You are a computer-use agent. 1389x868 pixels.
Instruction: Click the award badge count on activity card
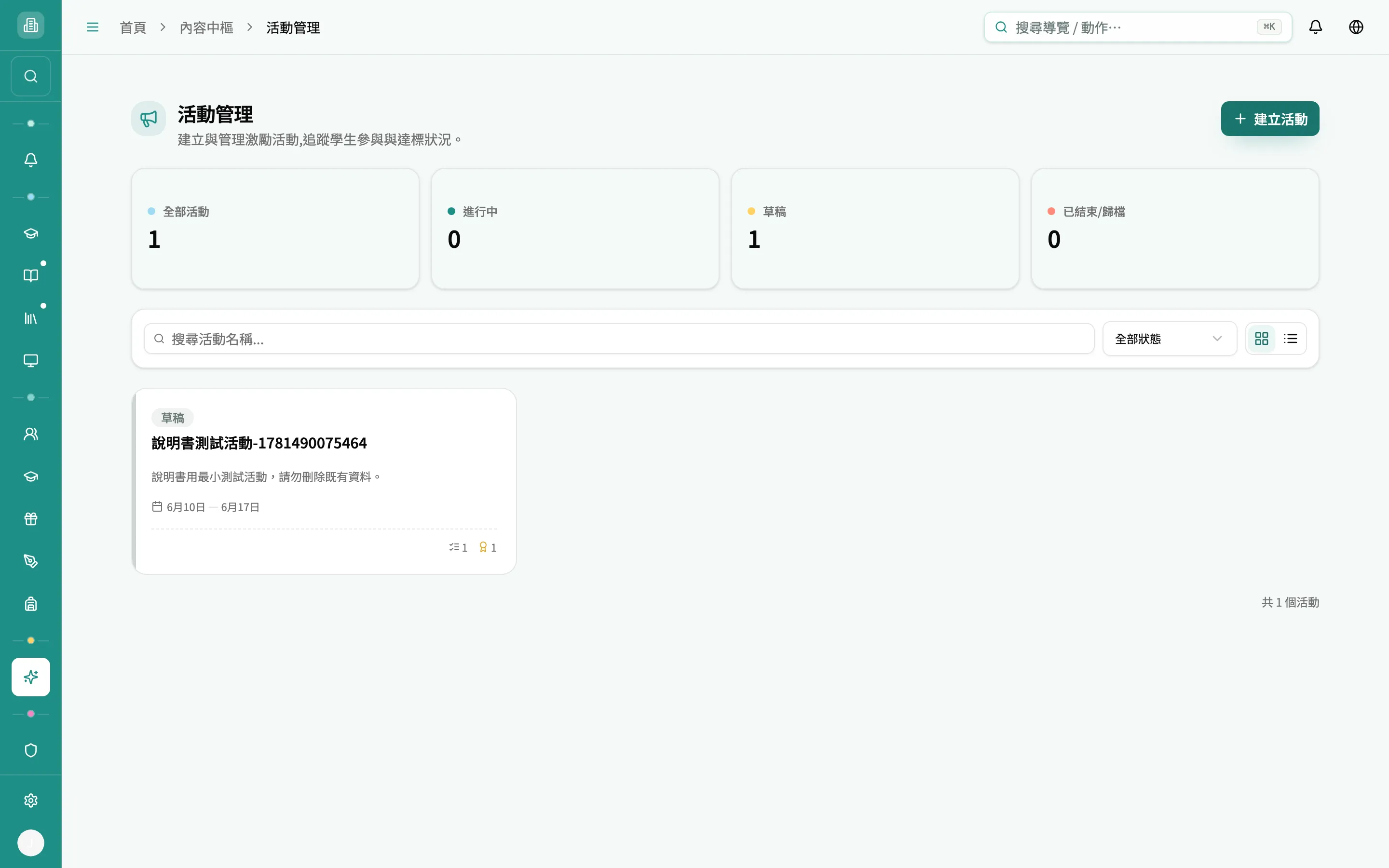487,548
